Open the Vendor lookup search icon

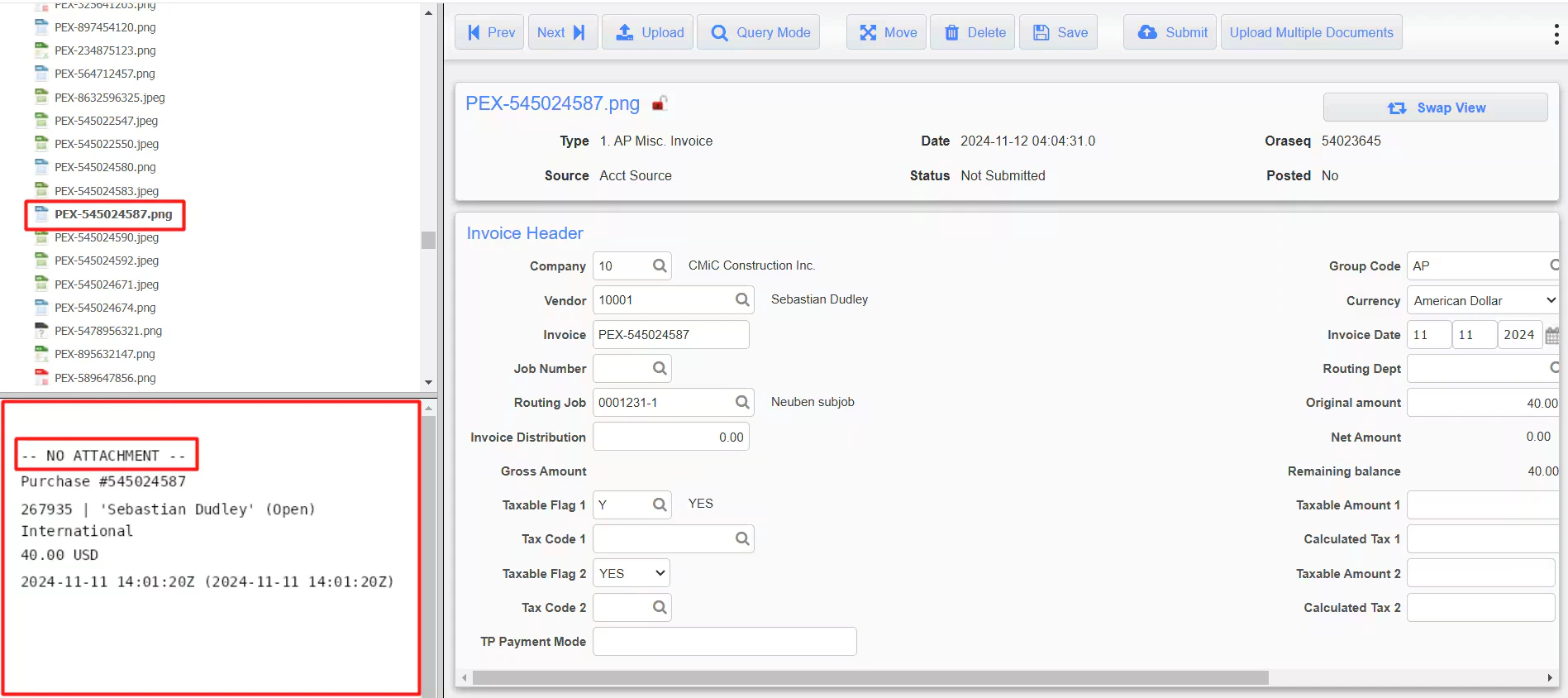click(x=742, y=300)
